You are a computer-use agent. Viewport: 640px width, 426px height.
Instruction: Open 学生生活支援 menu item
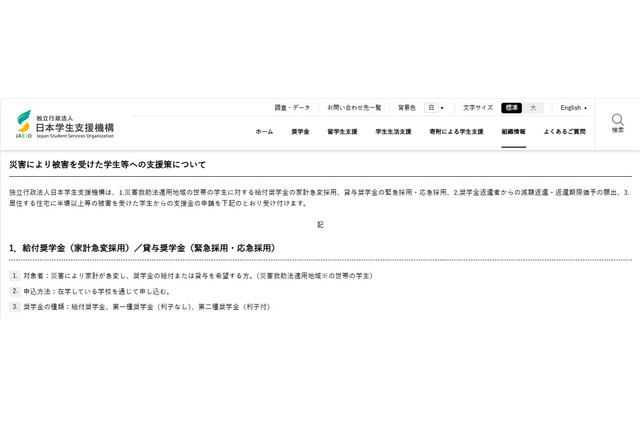(393, 131)
